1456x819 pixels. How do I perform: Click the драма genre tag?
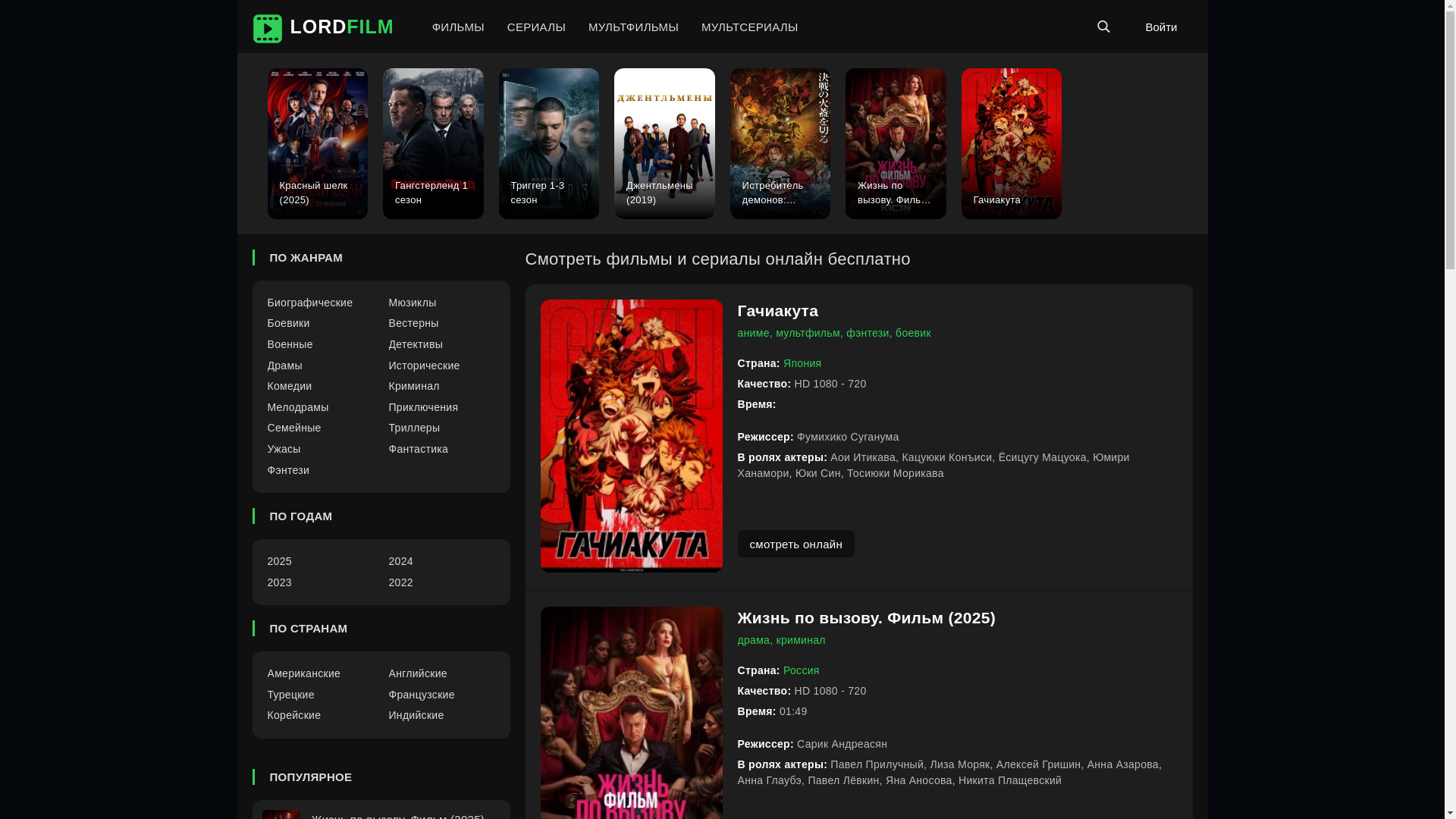[x=753, y=640]
